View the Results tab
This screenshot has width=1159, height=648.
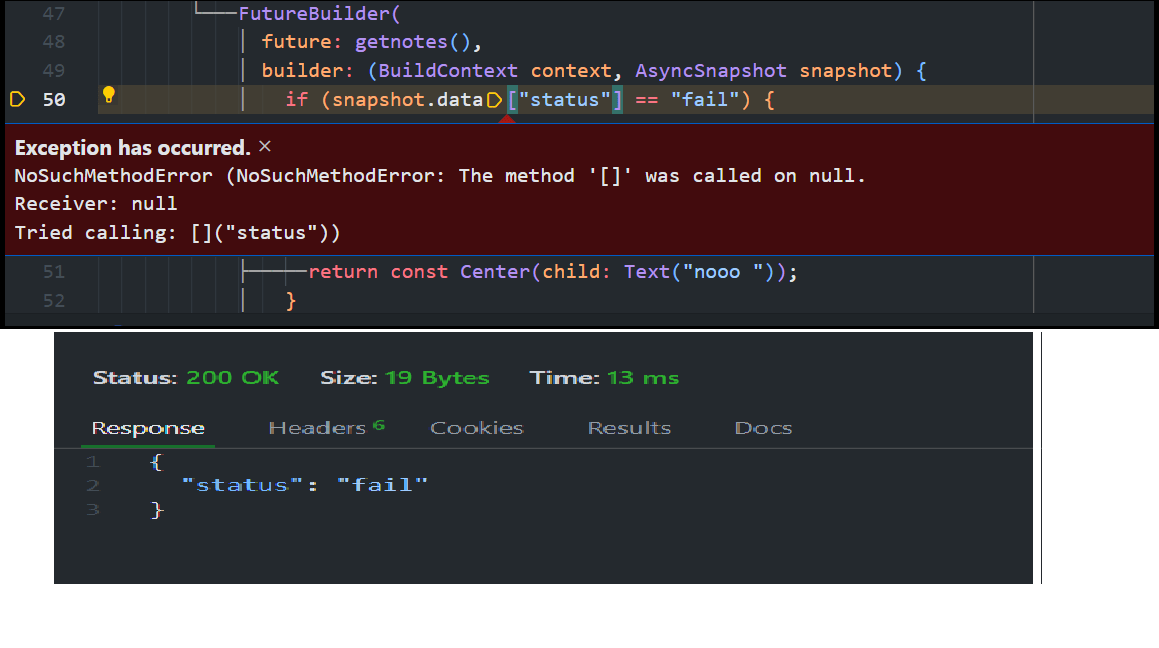[x=629, y=427]
